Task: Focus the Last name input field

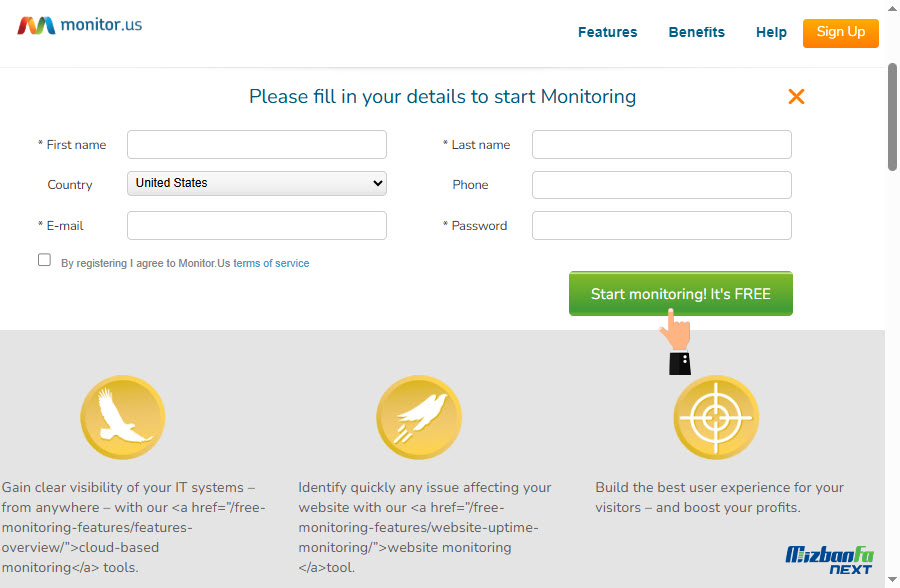Action: point(661,144)
